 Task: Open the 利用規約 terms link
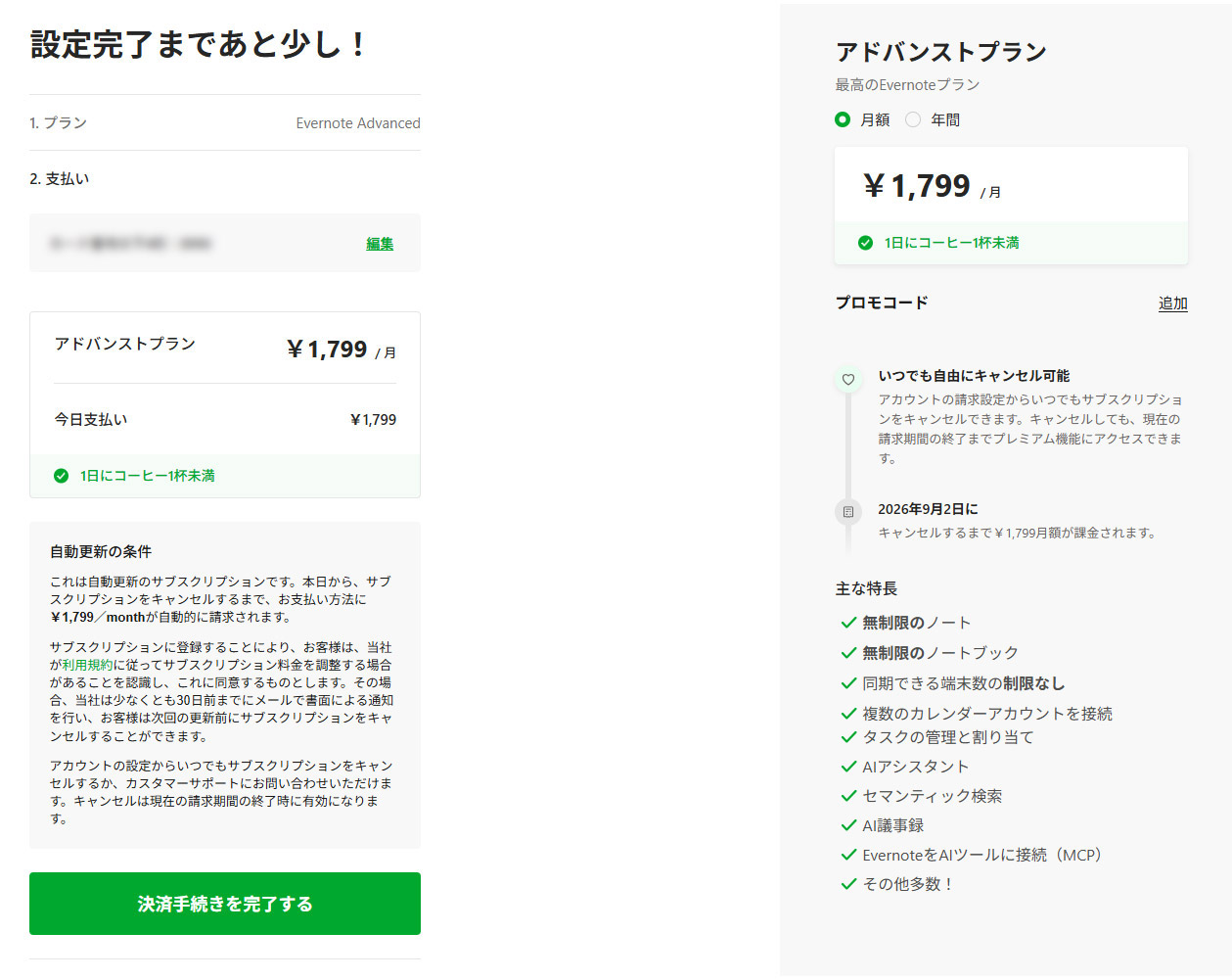[x=87, y=665]
